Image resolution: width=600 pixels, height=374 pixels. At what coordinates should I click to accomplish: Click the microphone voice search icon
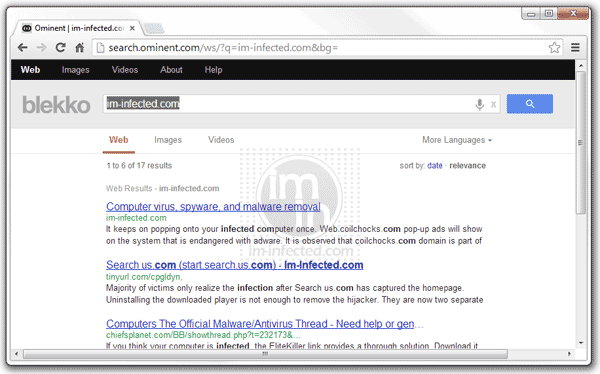[479, 104]
